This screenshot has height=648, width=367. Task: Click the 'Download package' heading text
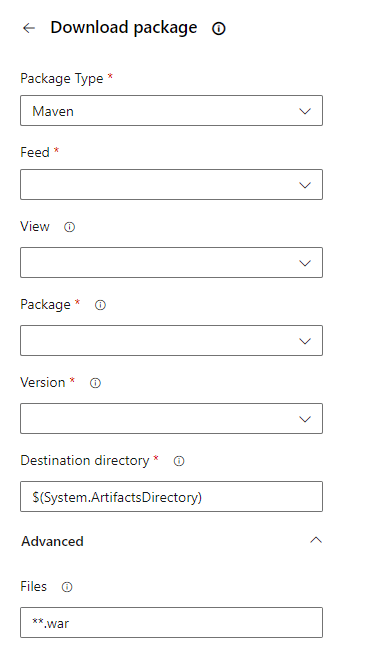[x=124, y=28]
